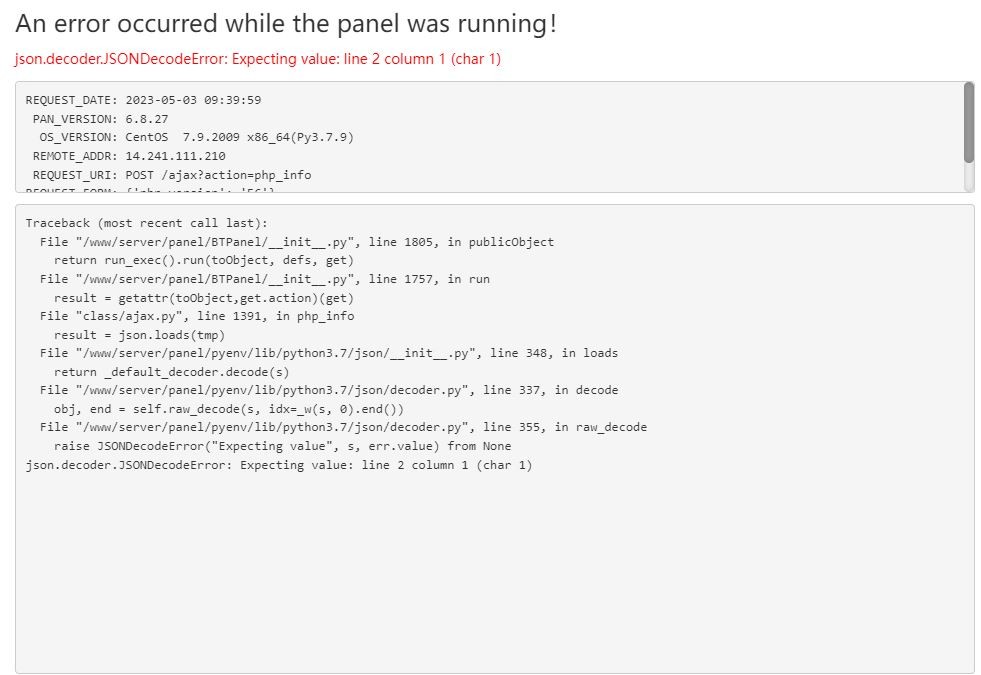
Task: Click the scrollbar thumb in the request info box
Action: pos(968,122)
